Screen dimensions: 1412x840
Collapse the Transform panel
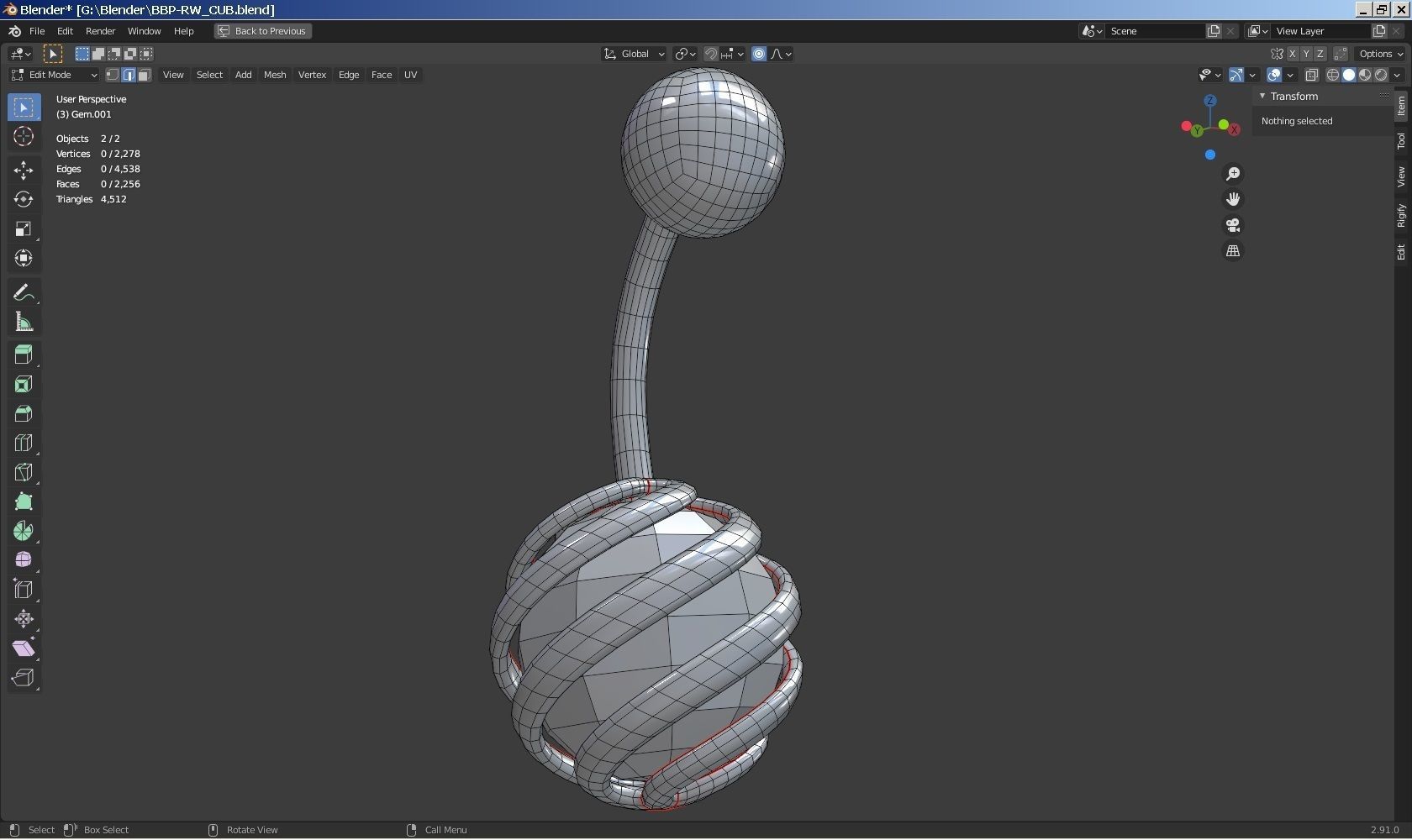coord(1262,97)
